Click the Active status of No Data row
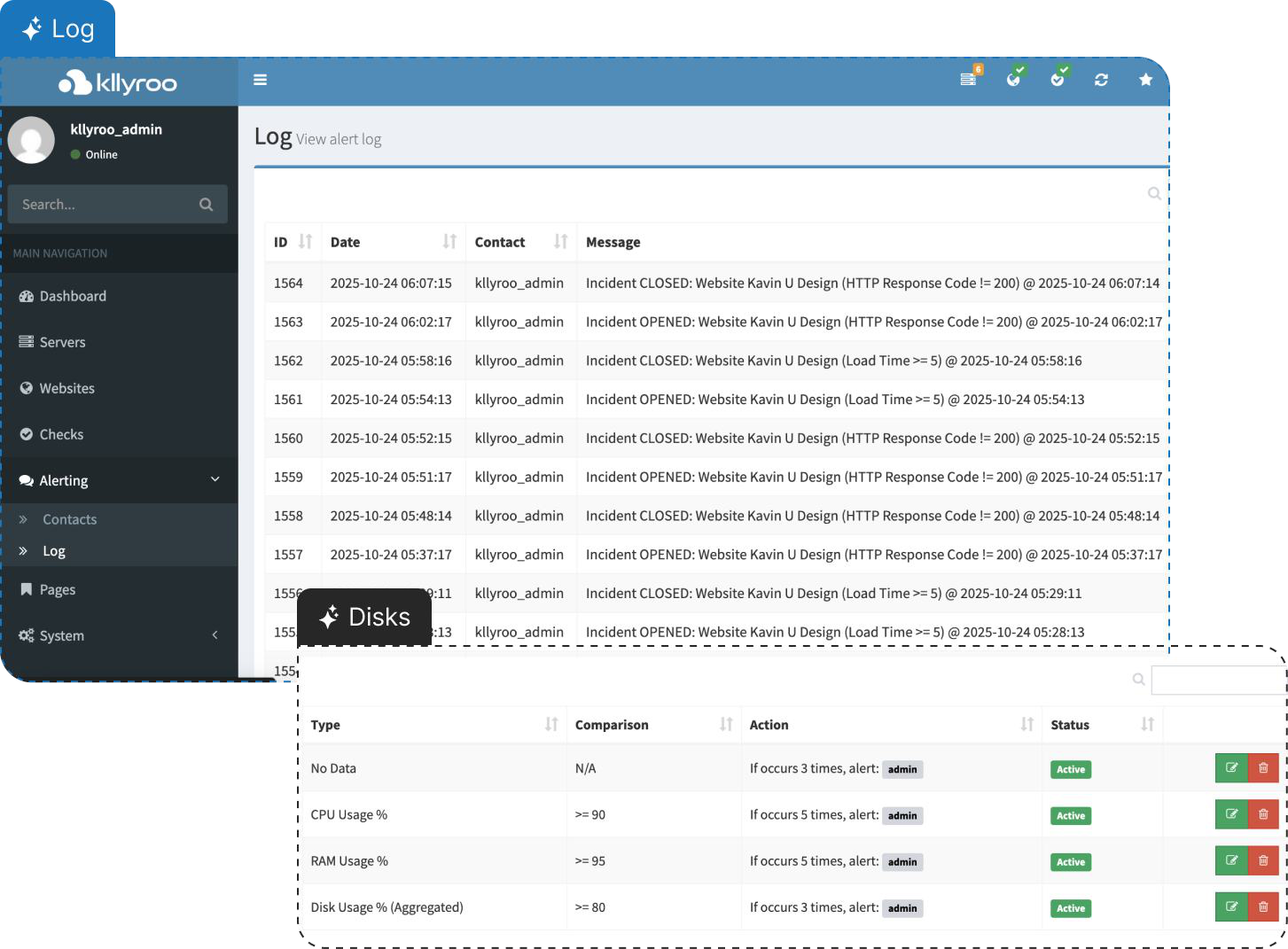 pyautogui.click(x=1071, y=769)
